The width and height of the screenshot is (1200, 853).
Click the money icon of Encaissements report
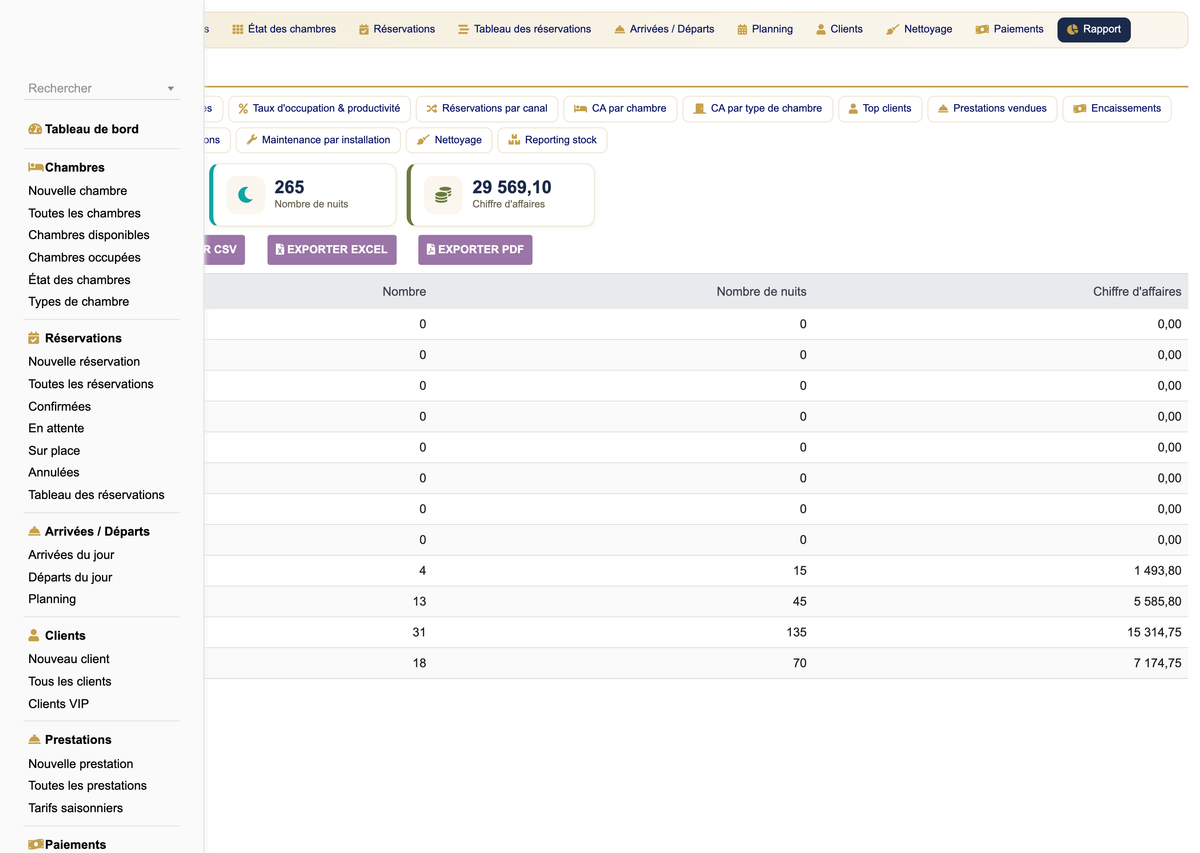click(1080, 108)
